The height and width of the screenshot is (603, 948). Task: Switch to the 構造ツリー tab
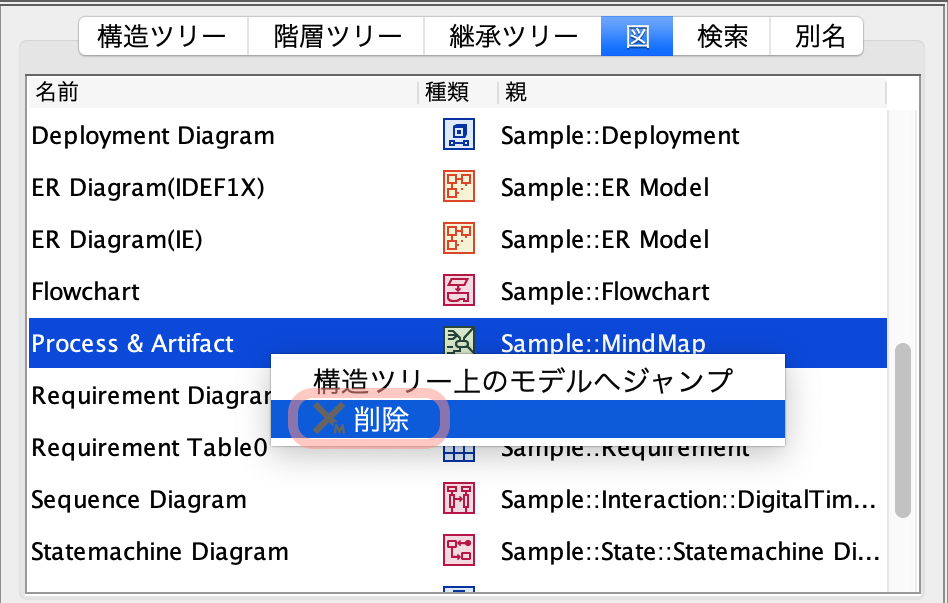163,36
